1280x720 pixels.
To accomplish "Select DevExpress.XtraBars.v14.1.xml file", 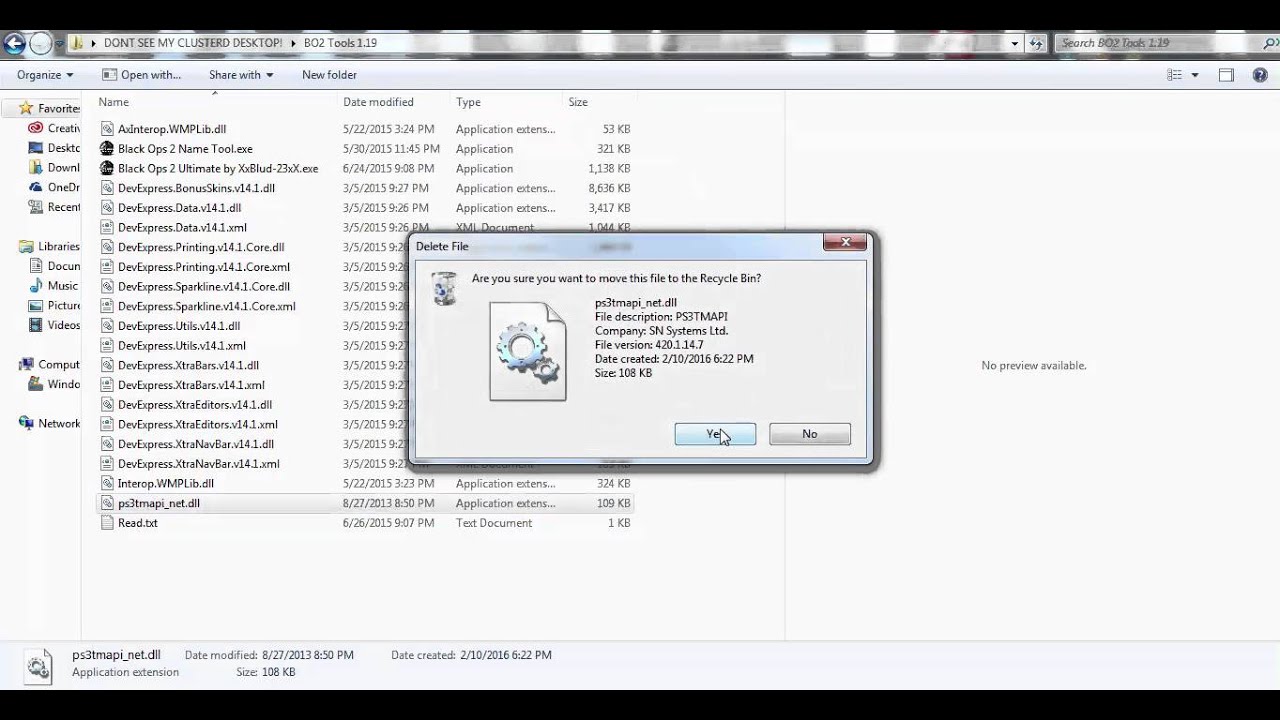I will pyautogui.click(x=191, y=385).
